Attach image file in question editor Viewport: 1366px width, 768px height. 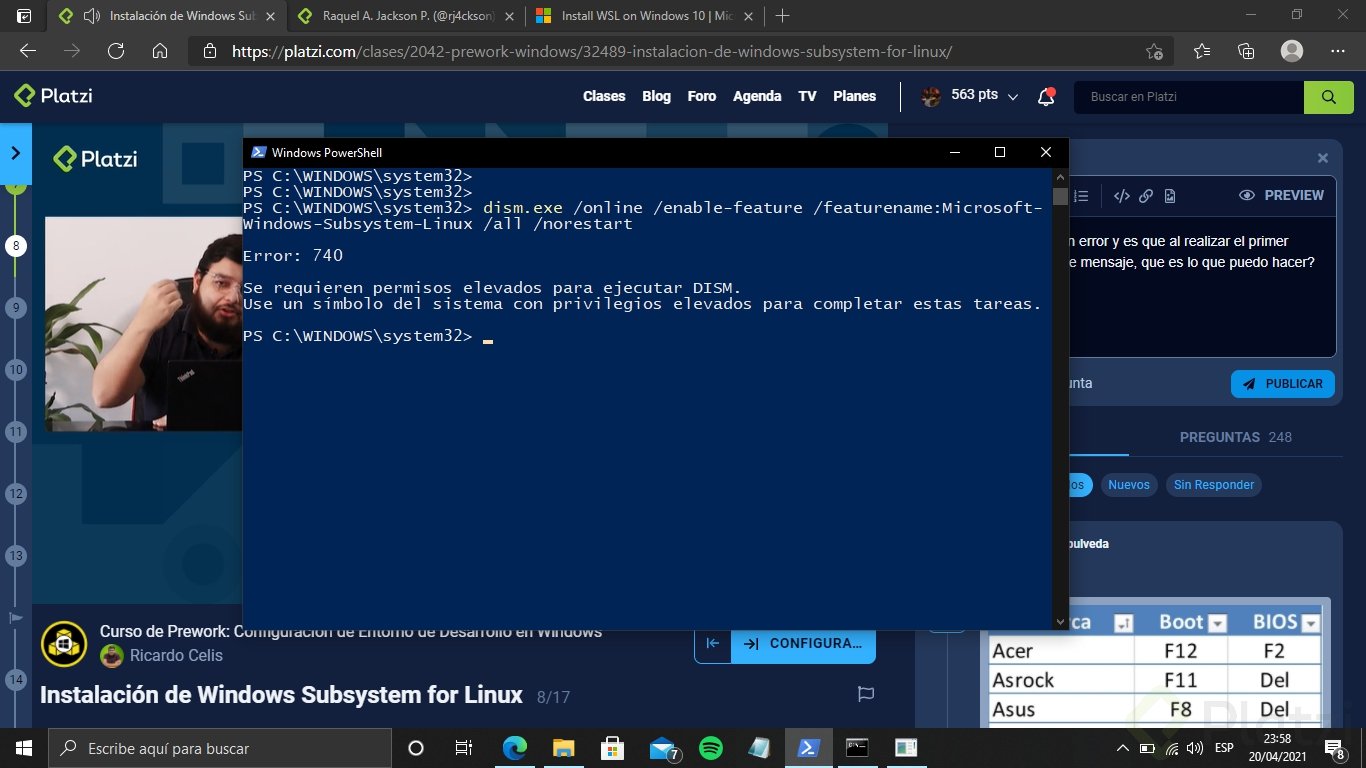pyautogui.click(x=1170, y=196)
